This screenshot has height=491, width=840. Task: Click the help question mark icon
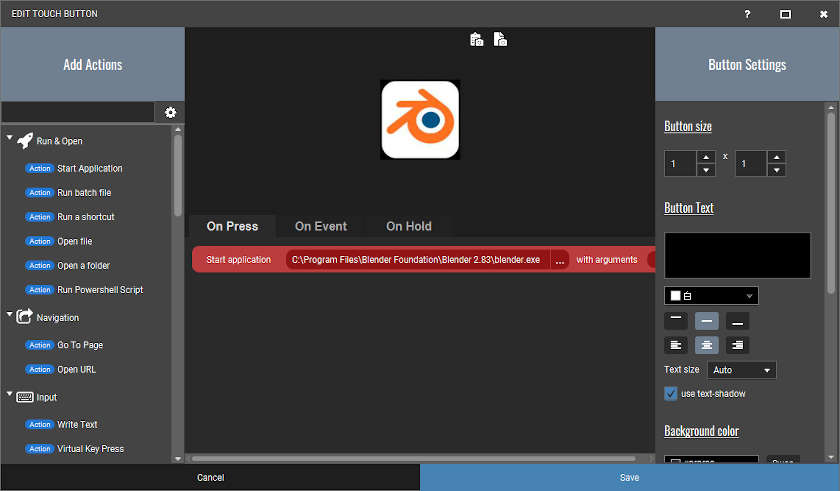click(747, 14)
